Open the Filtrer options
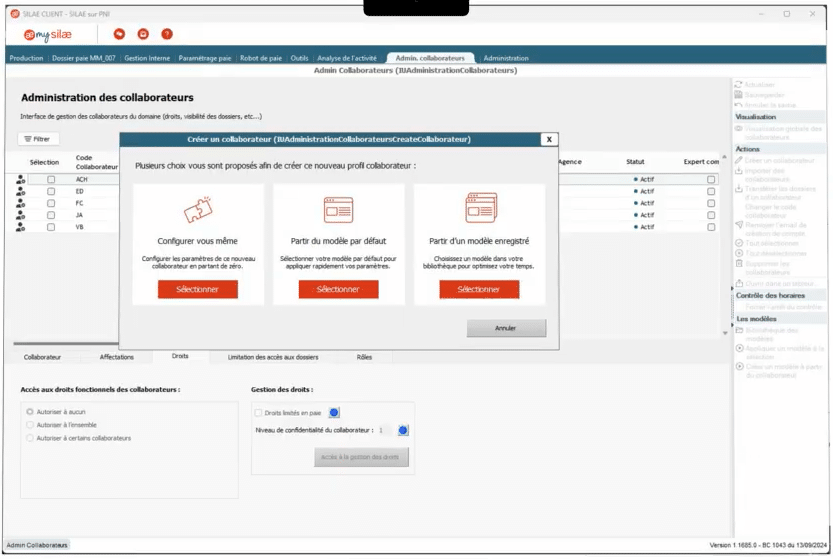 [38, 139]
